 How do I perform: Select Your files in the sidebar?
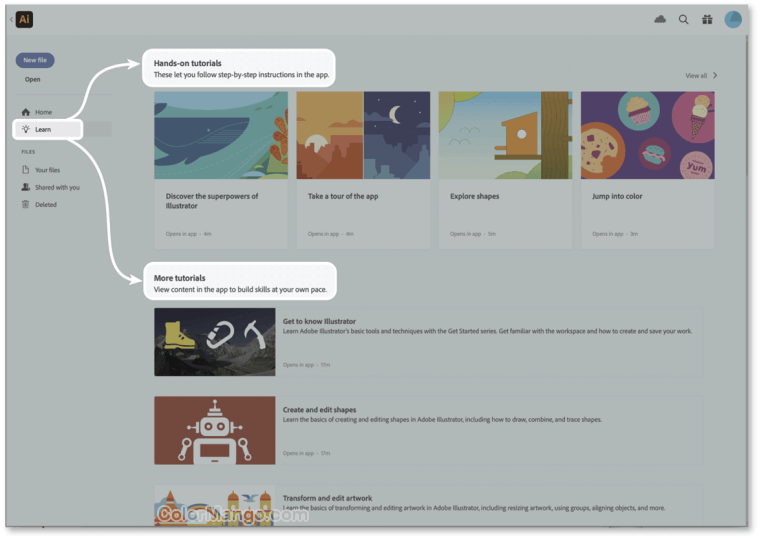(x=48, y=171)
